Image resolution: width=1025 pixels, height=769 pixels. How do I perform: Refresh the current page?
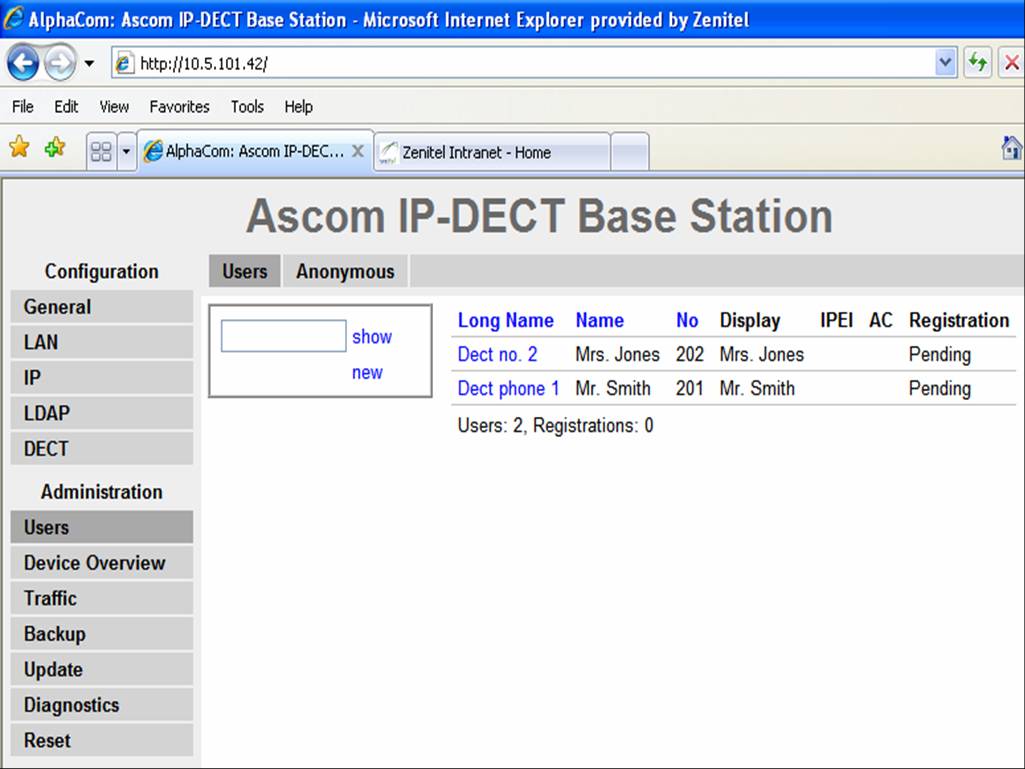point(977,62)
